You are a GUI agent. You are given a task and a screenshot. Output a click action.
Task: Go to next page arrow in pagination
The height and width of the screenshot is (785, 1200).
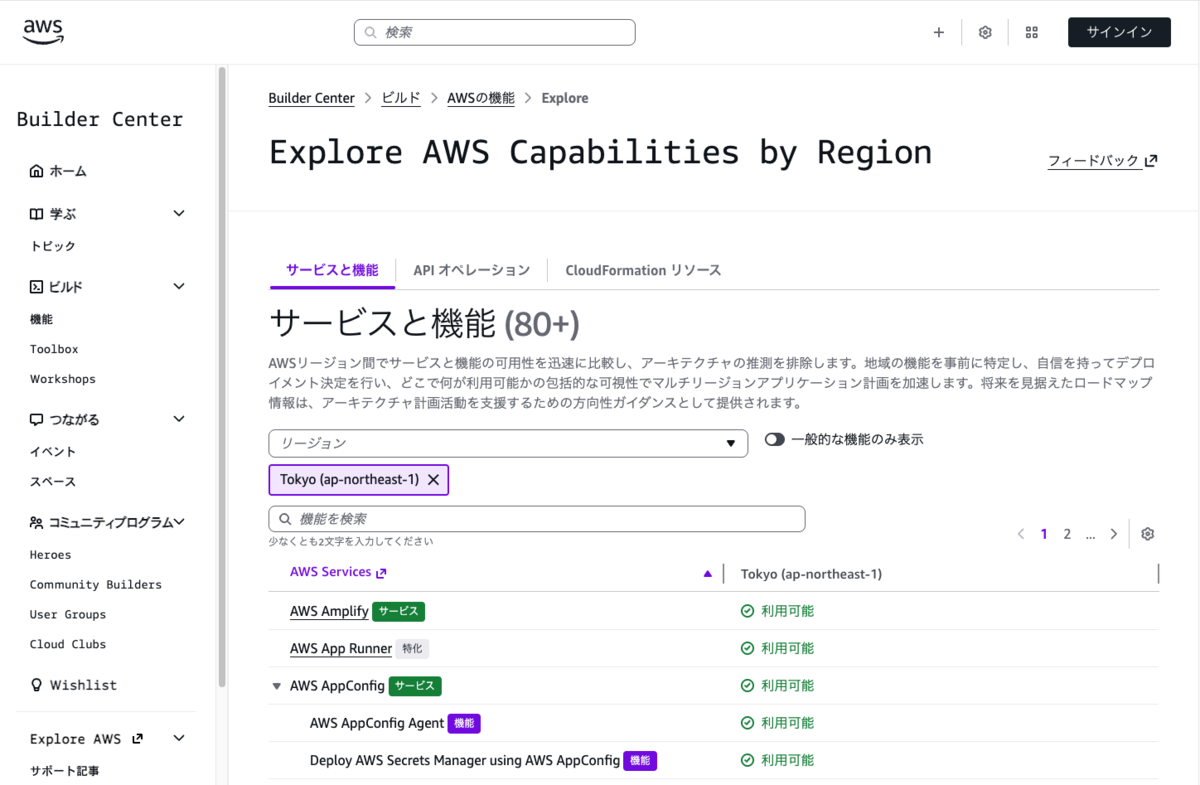pyautogui.click(x=1114, y=534)
